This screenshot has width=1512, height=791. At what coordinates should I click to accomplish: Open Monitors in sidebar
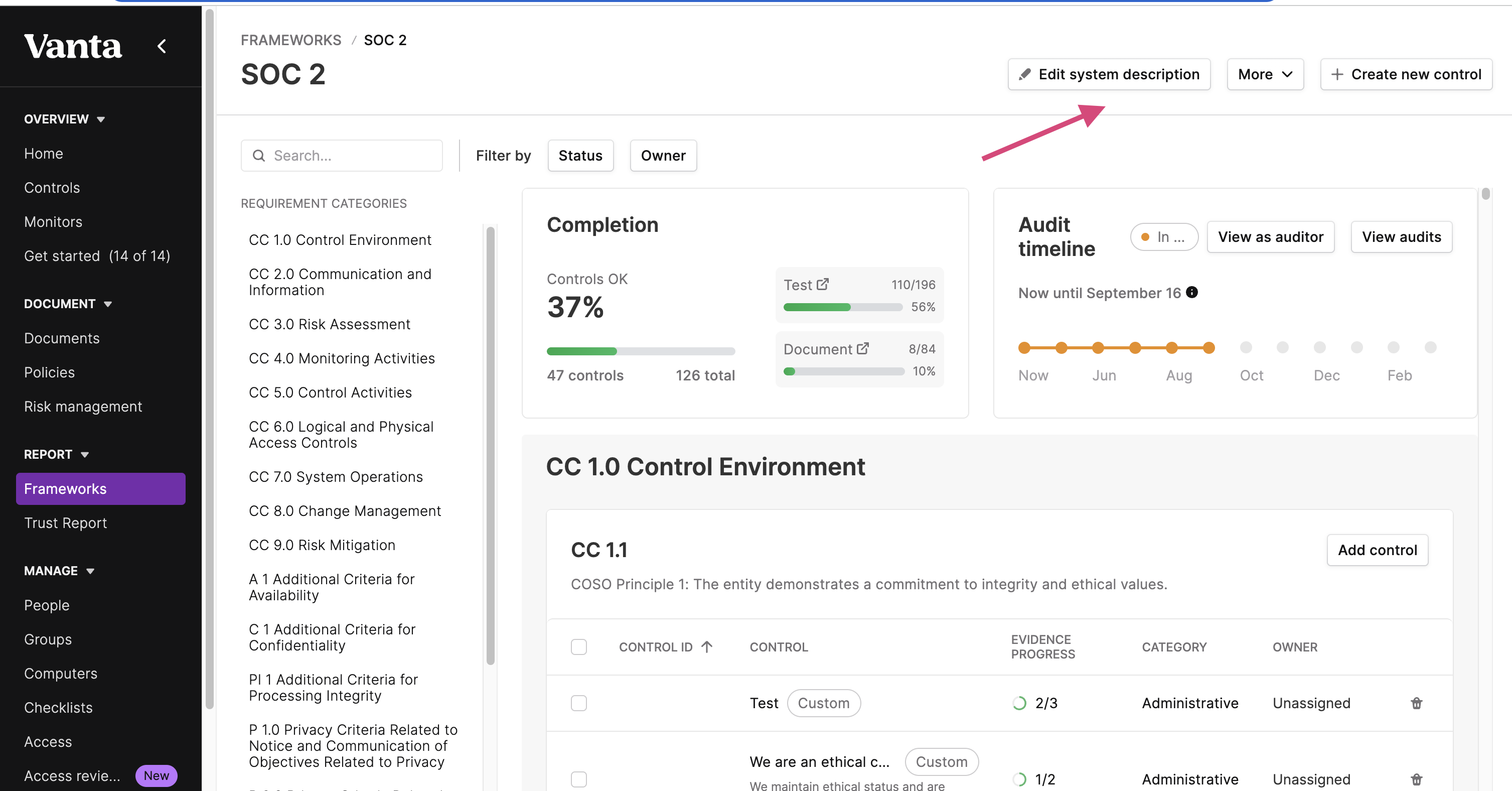pyautogui.click(x=53, y=221)
